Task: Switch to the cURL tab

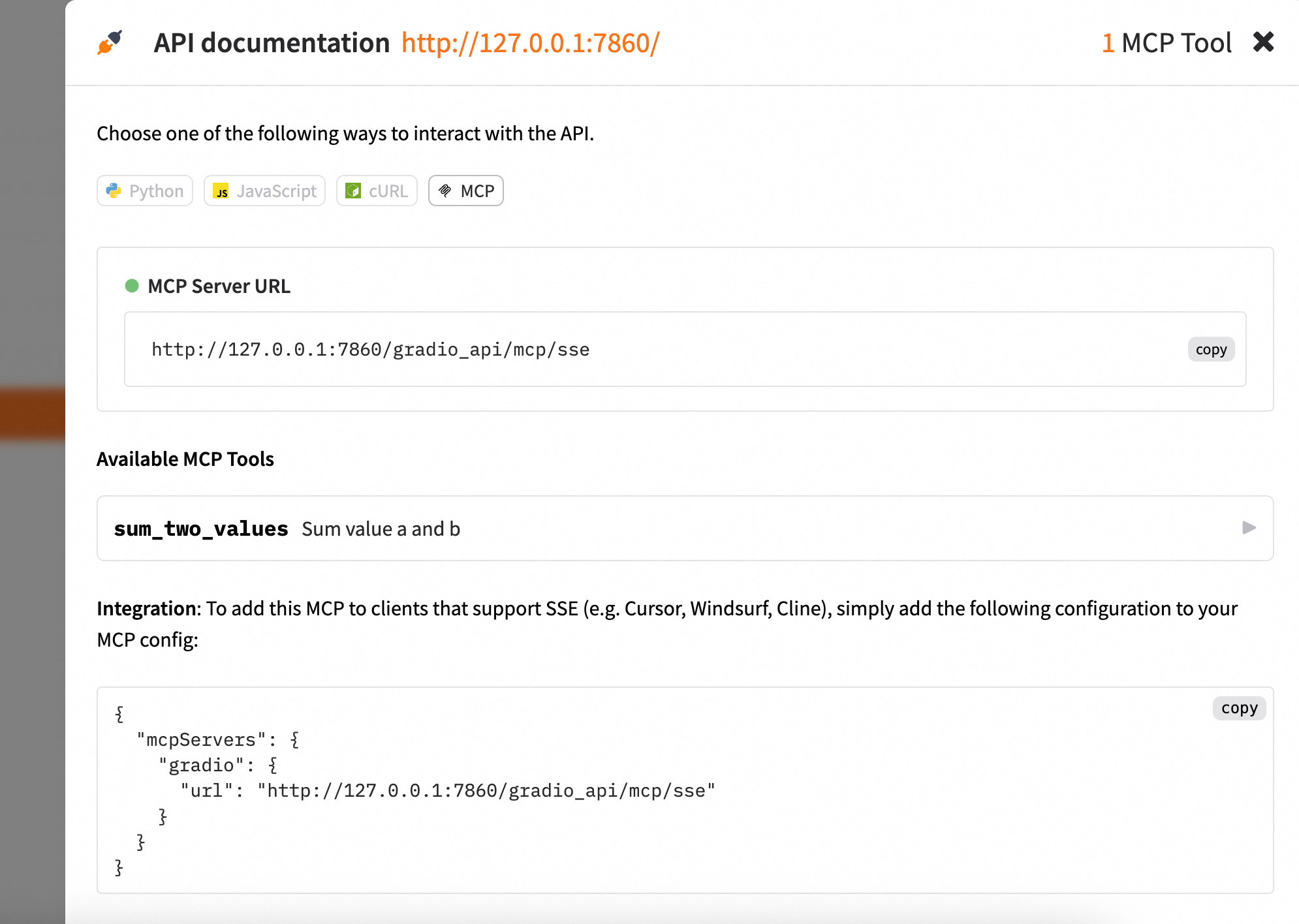Action: click(x=377, y=191)
